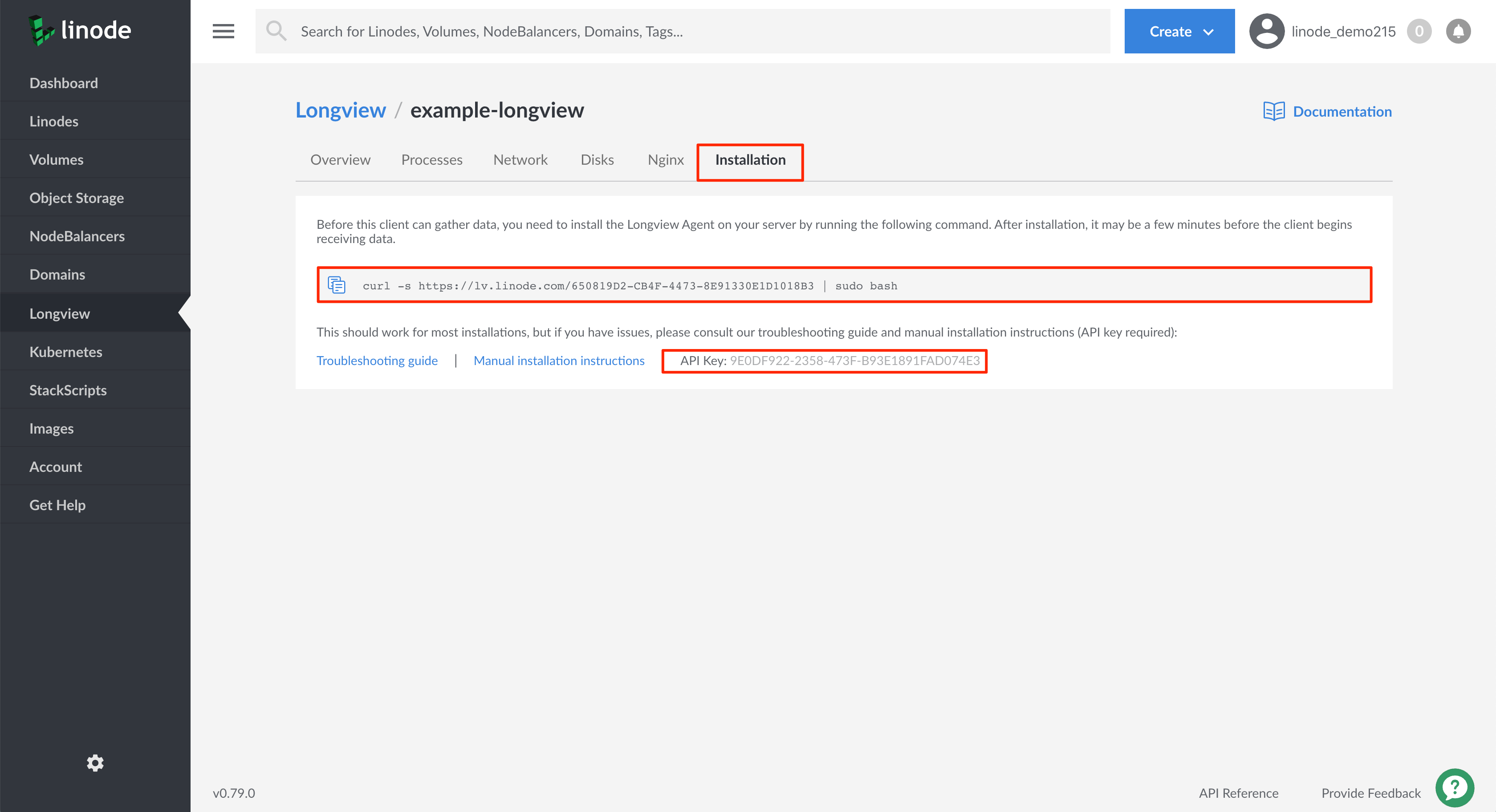Viewport: 1496px width, 812px height.
Task: Select the Nginx tab
Action: click(x=664, y=160)
